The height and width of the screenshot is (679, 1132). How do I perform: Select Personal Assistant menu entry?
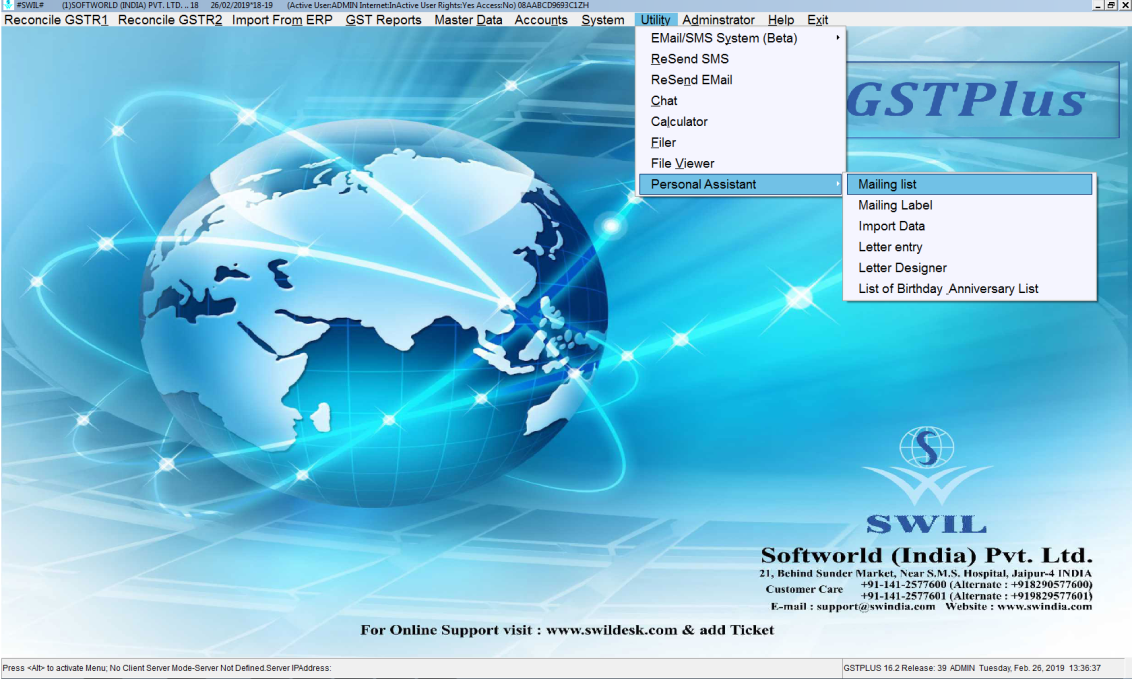741,185
